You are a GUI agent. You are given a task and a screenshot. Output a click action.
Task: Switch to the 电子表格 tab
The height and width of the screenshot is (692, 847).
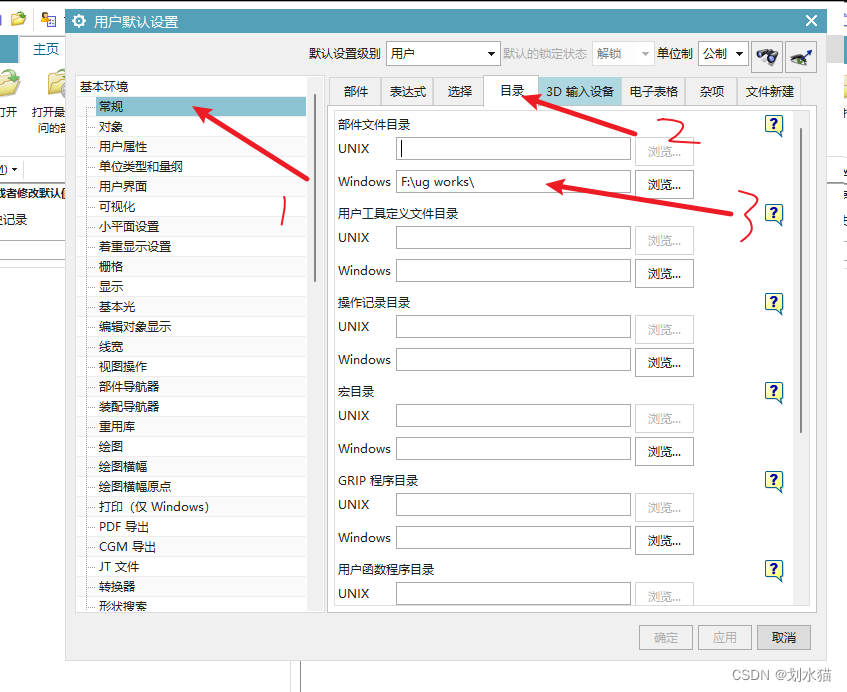pyautogui.click(x=654, y=91)
